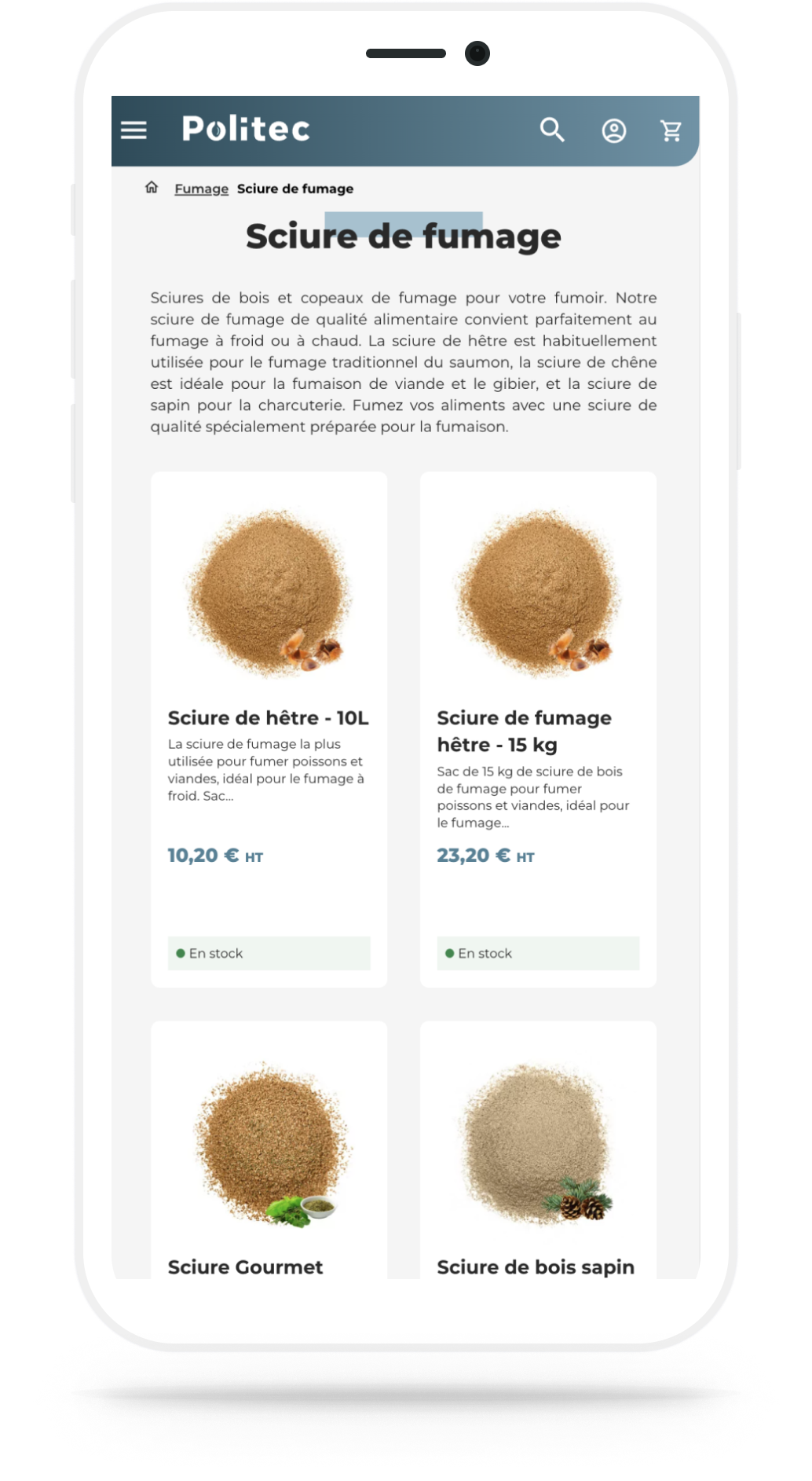812x1481 pixels.
Task: Select the 23,20 € HT price
Action: [x=485, y=856]
